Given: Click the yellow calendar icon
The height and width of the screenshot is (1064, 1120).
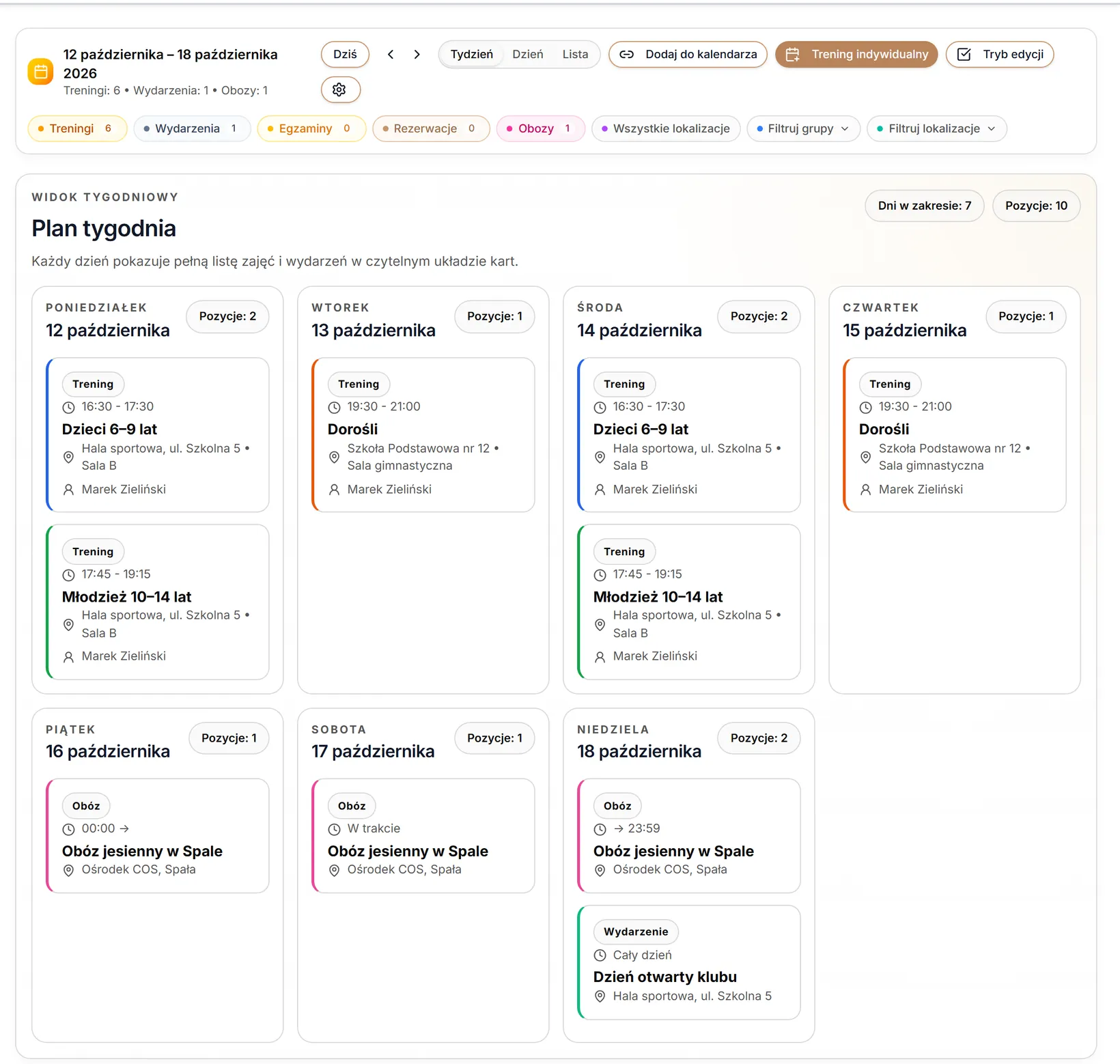Looking at the screenshot, I should coord(41,72).
